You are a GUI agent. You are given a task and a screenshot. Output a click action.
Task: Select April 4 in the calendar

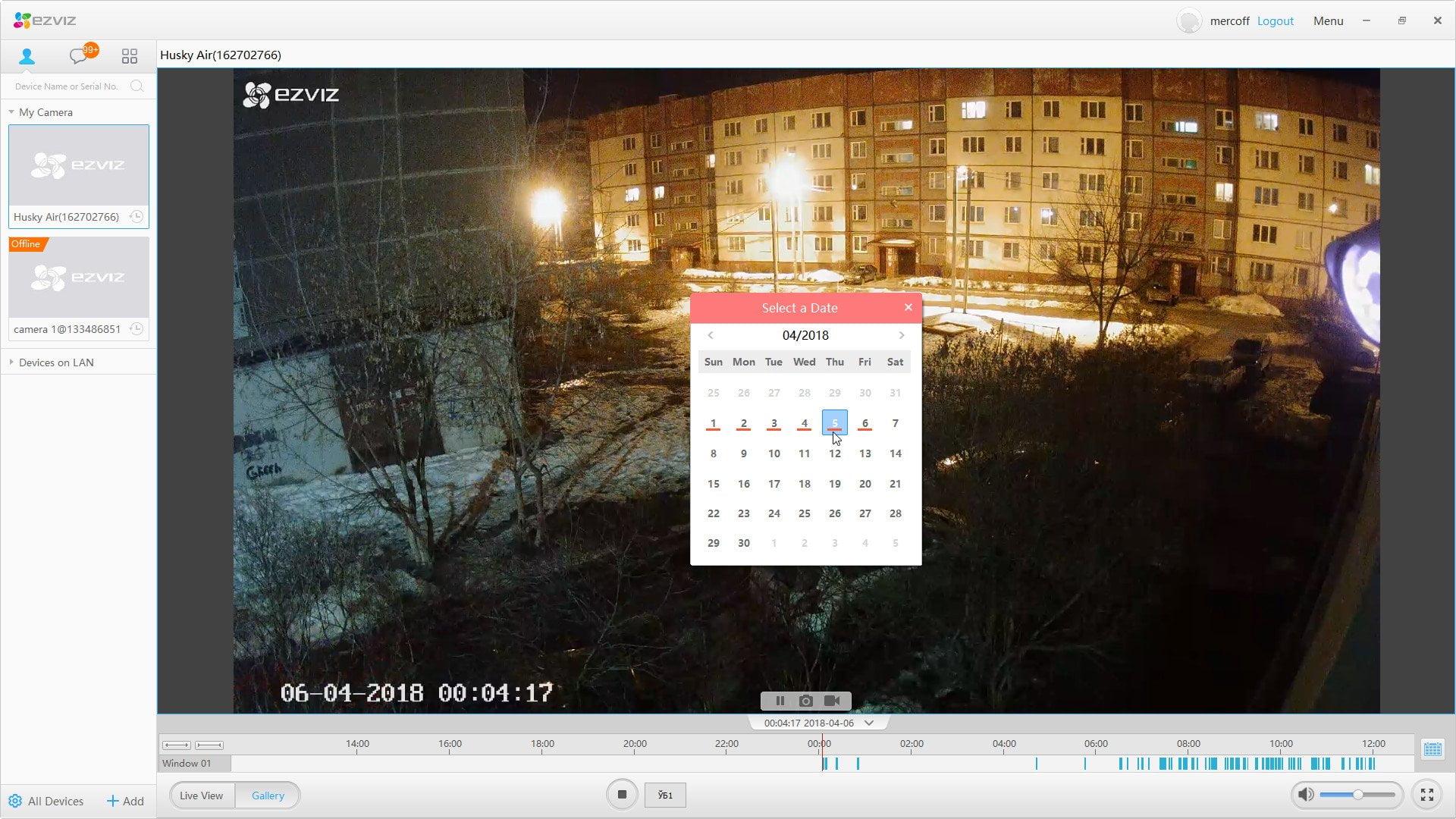(804, 423)
